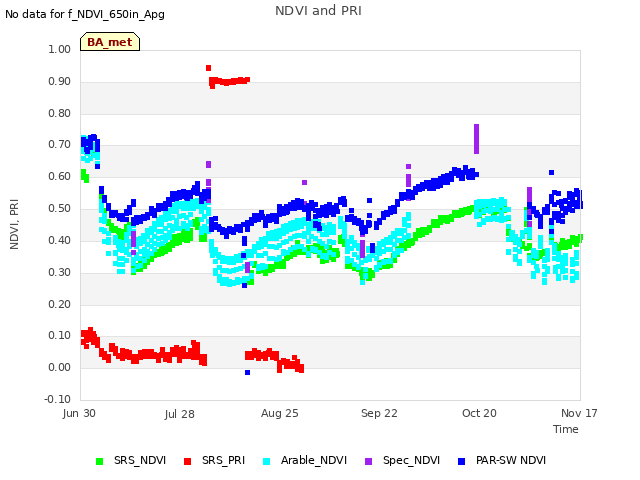Image resolution: width=640 pixels, height=480 pixels.
Task: Click the BA_met label badge
Action: coord(110,42)
